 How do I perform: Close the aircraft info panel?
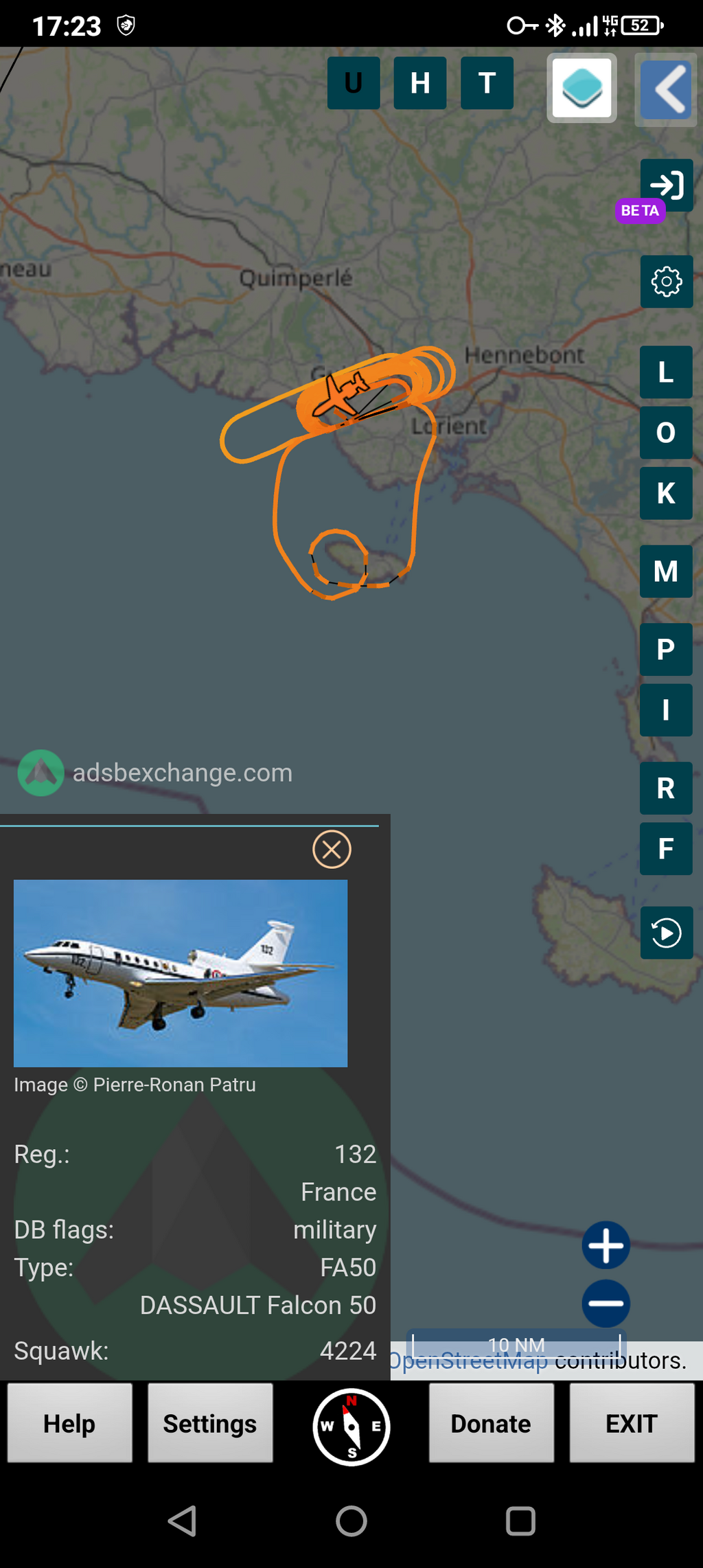(x=332, y=850)
